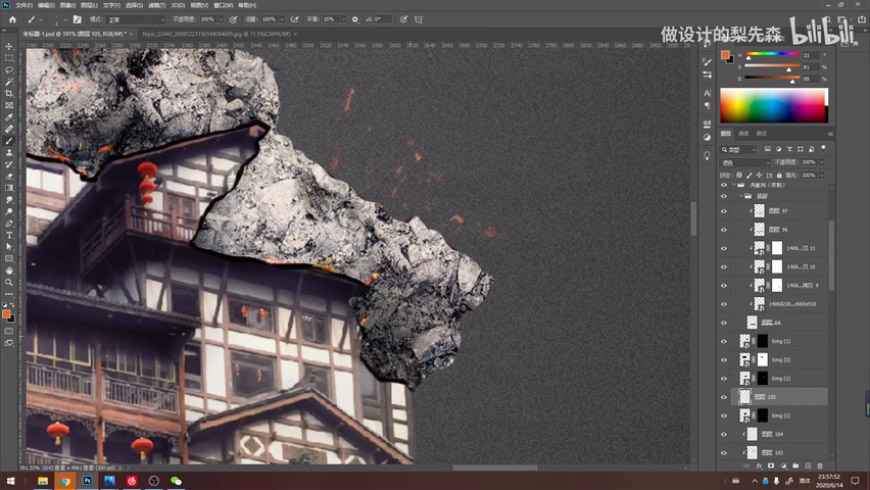Screen dimensions: 870x490
Task: Open smoothing value dropdown arrow
Action: 342,19
